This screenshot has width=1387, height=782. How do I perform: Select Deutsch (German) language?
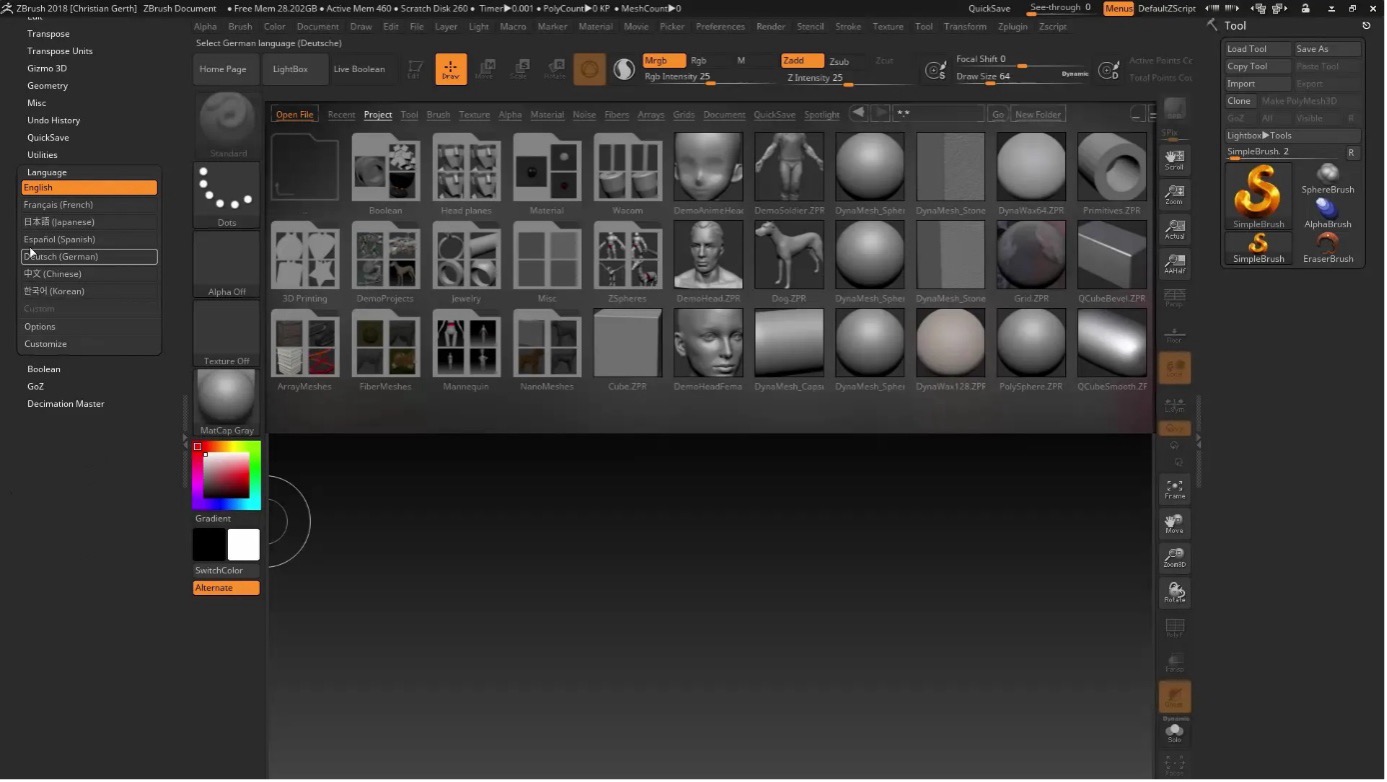click(90, 257)
